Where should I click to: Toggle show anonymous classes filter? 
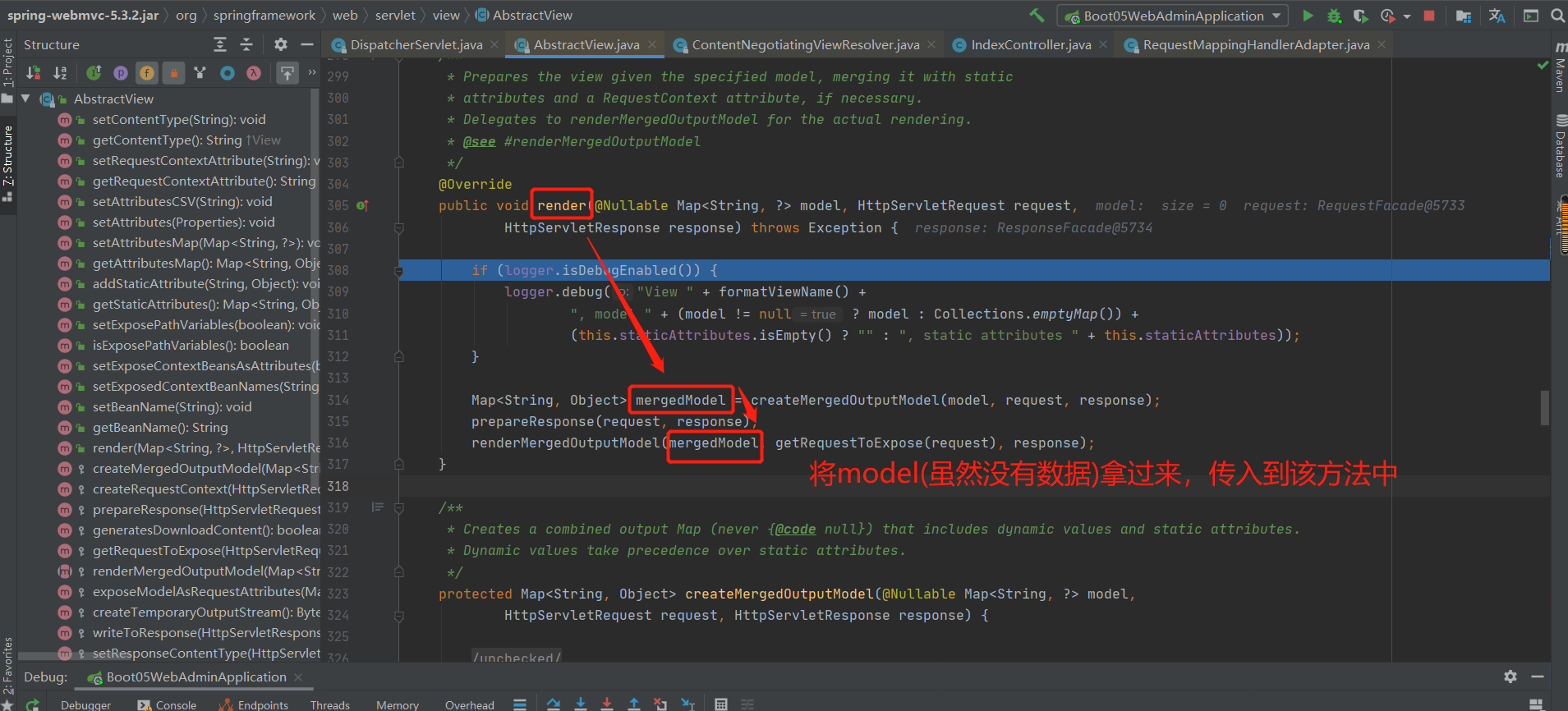click(228, 73)
